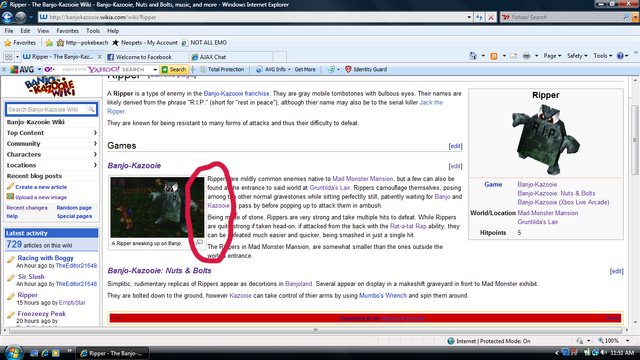Viewport: 640px width, 360px height.
Task: Click the green AVG Search button
Action: point(174,69)
